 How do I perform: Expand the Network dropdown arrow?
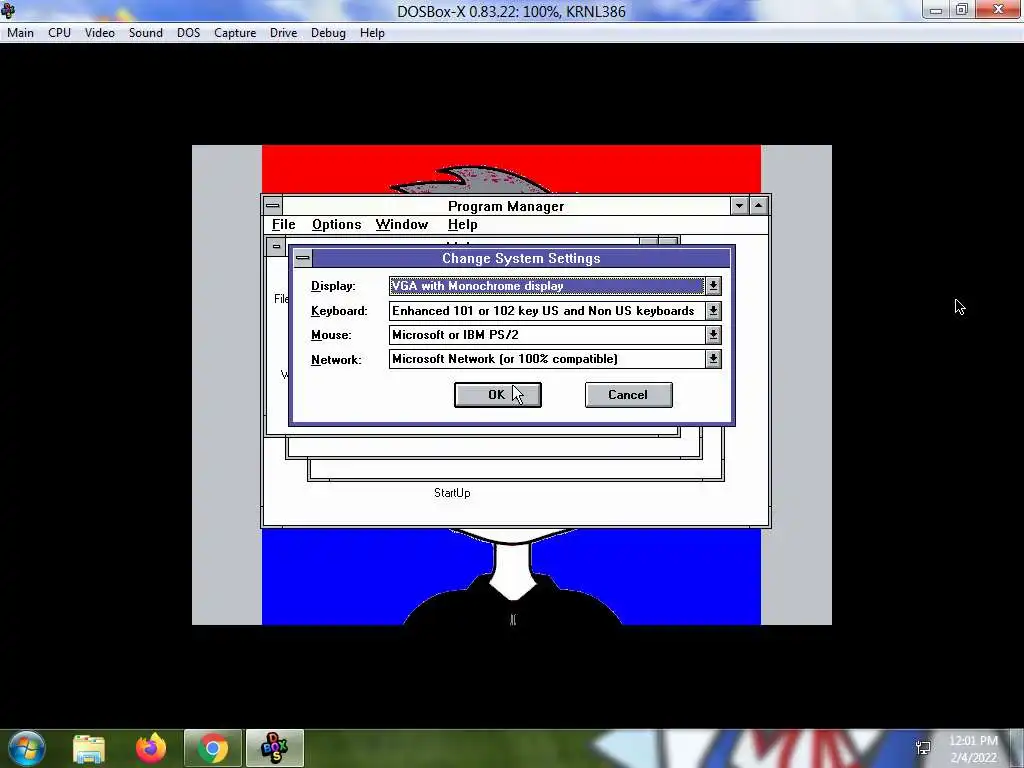pos(713,359)
